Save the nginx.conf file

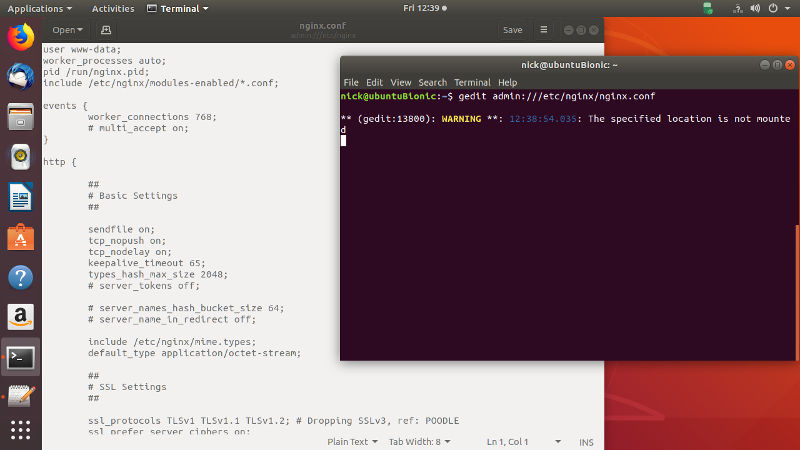click(x=512, y=30)
